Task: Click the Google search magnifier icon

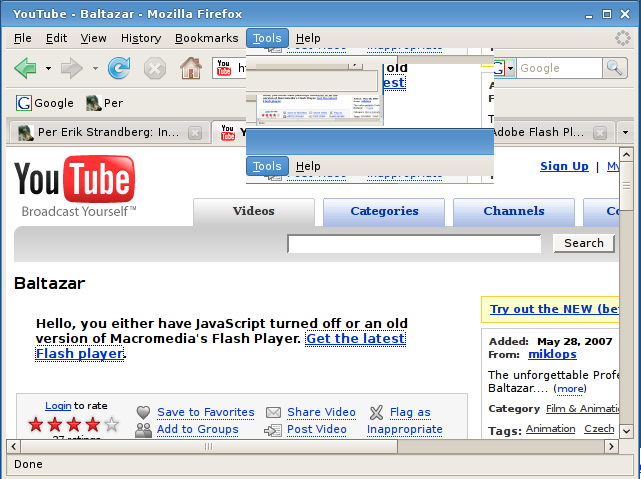Action: coord(614,68)
